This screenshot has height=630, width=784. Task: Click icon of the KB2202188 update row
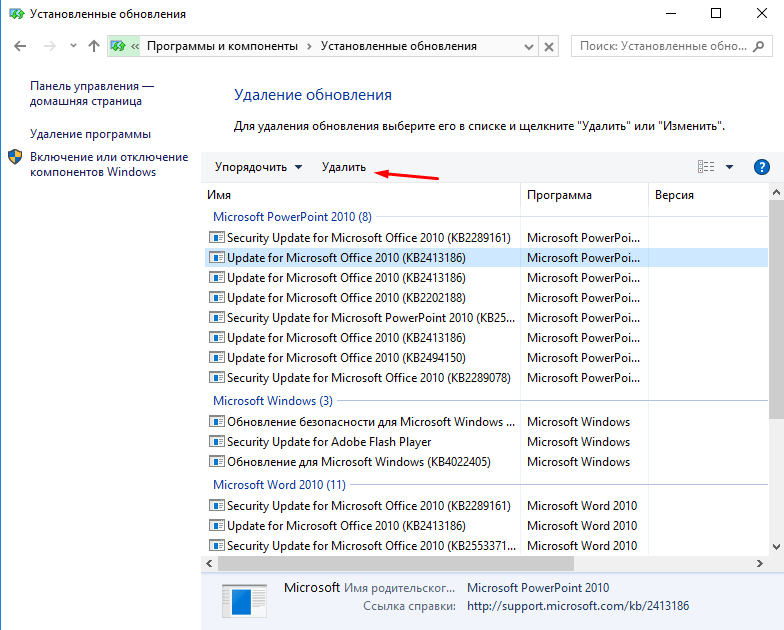[x=216, y=298]
